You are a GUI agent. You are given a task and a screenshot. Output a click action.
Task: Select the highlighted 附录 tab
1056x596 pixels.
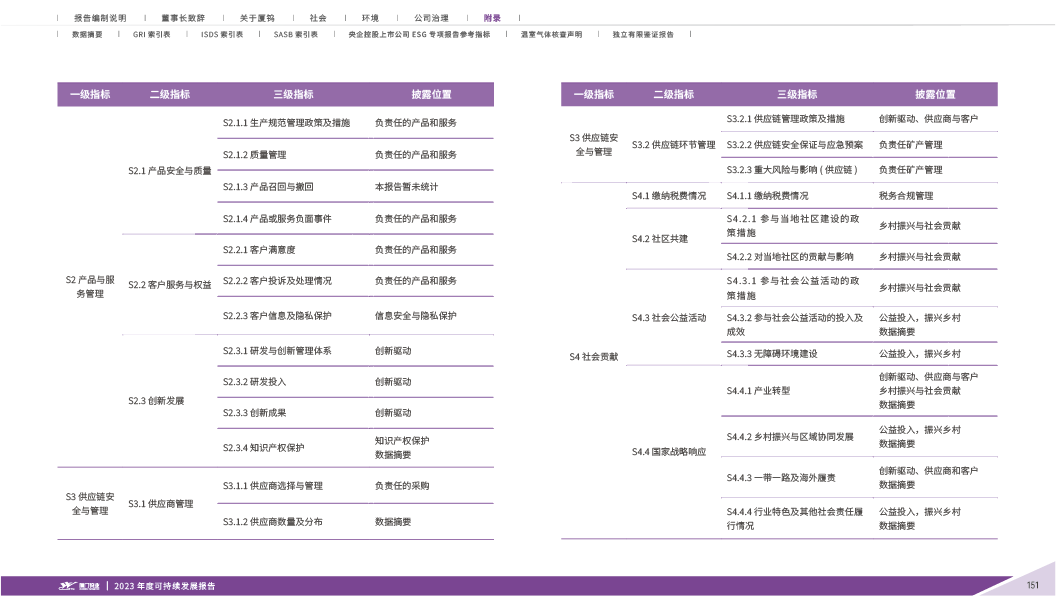[492, 18]
